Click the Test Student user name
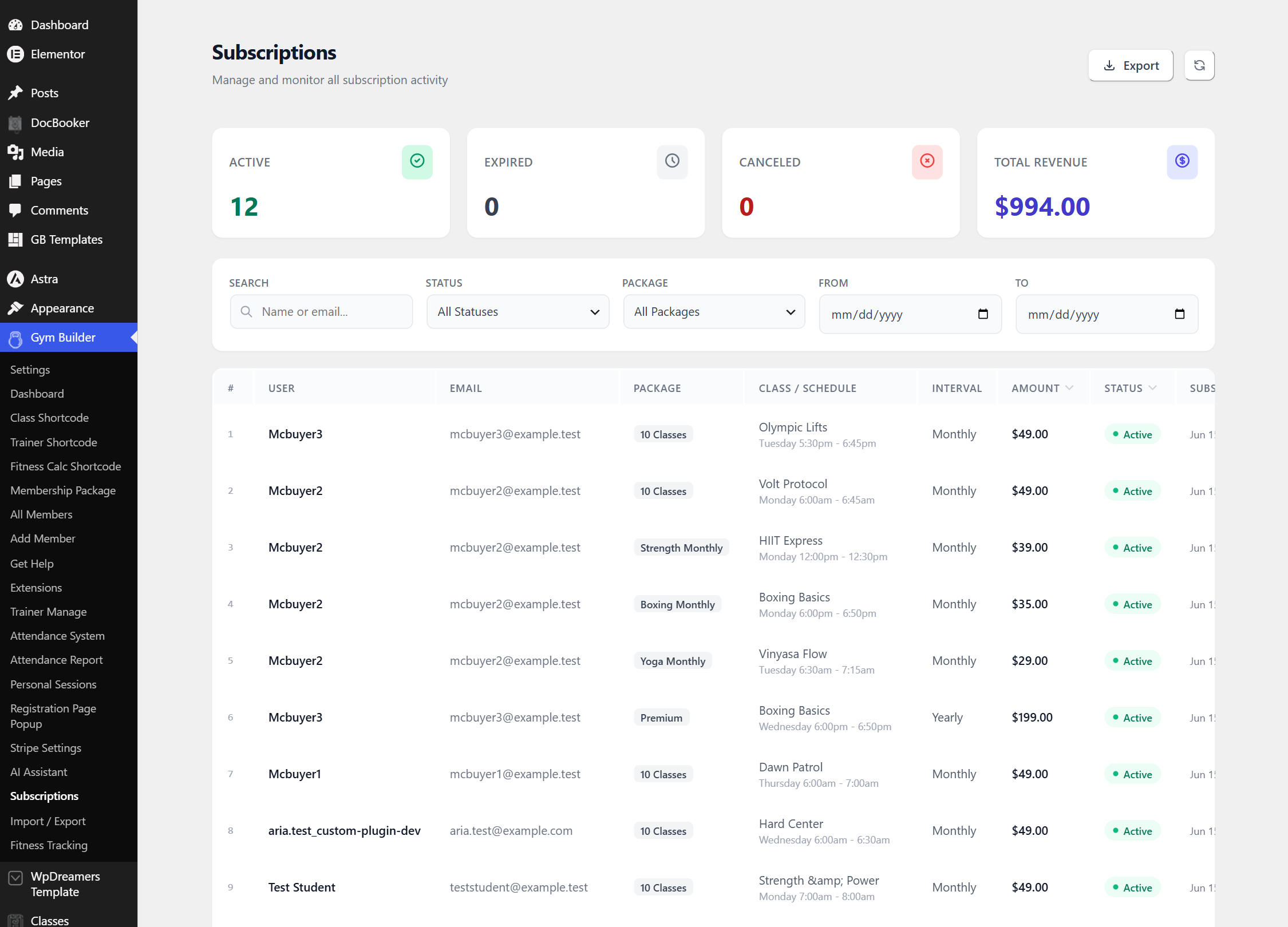The height and width of the screenshot is (927, 1288). 302,887
